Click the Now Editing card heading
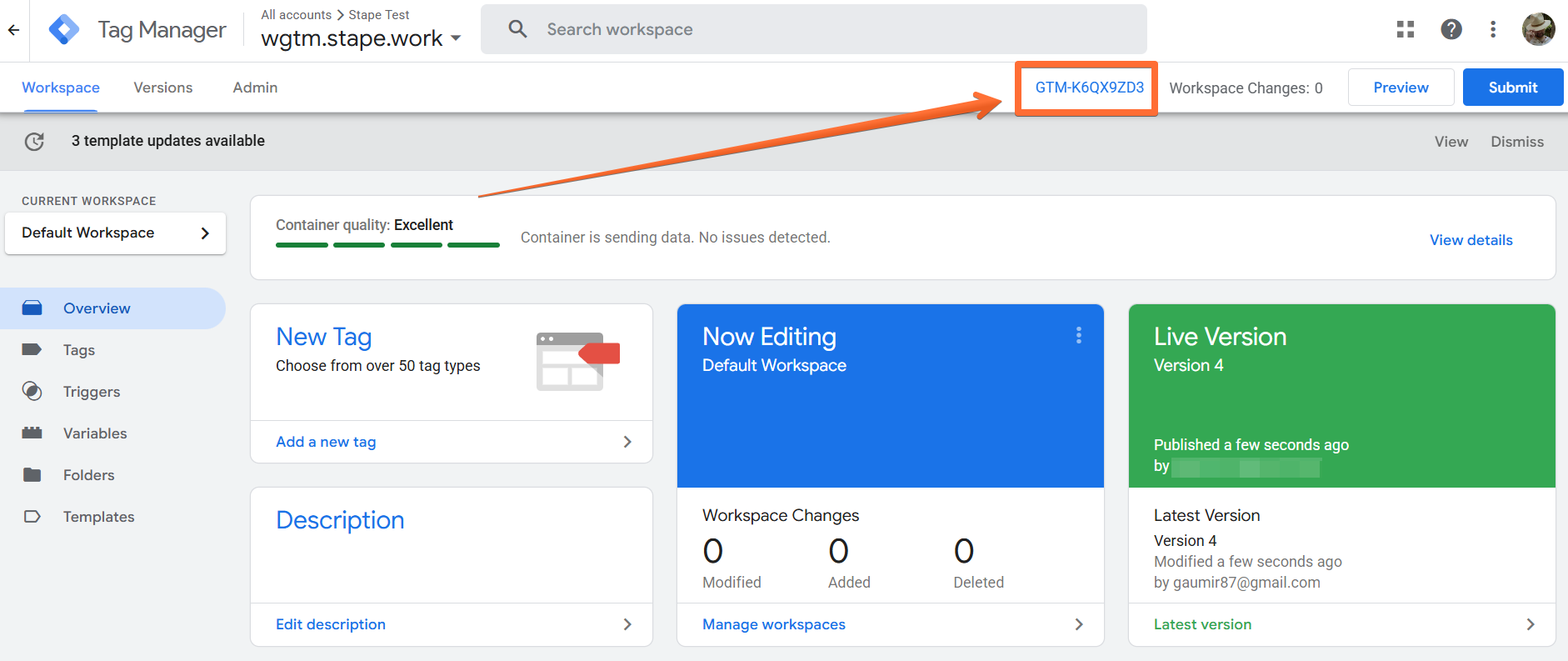 [x=769, y=337]
